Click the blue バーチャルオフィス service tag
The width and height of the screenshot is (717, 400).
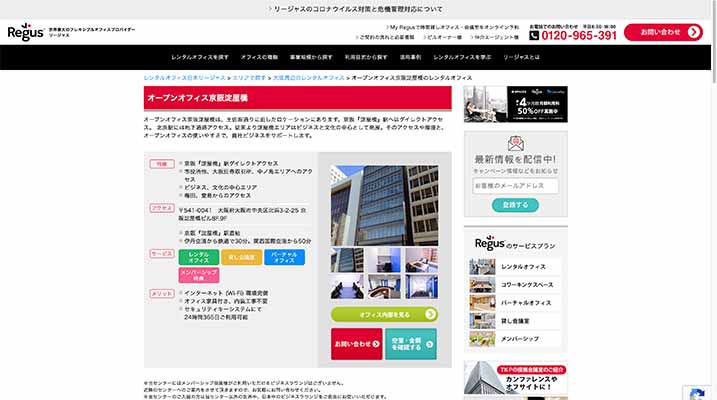[x=284, y=257]
